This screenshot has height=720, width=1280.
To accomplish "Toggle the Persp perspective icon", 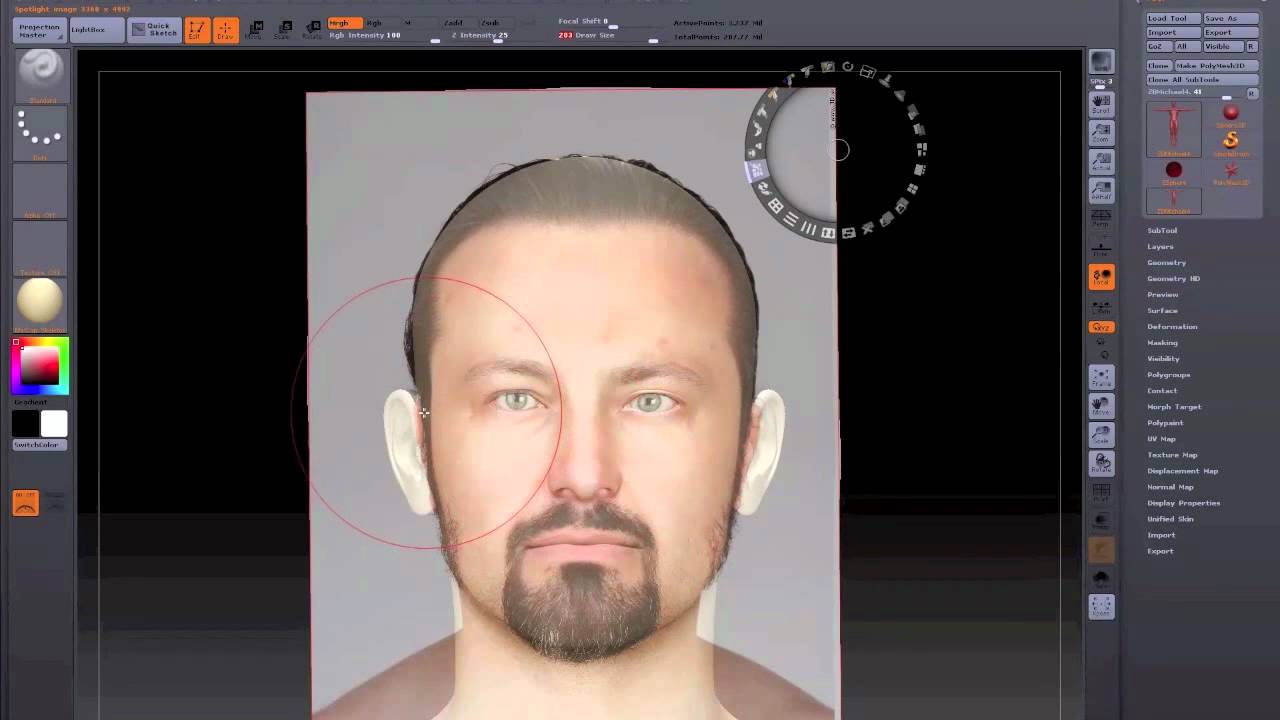I will [1101, 219].
